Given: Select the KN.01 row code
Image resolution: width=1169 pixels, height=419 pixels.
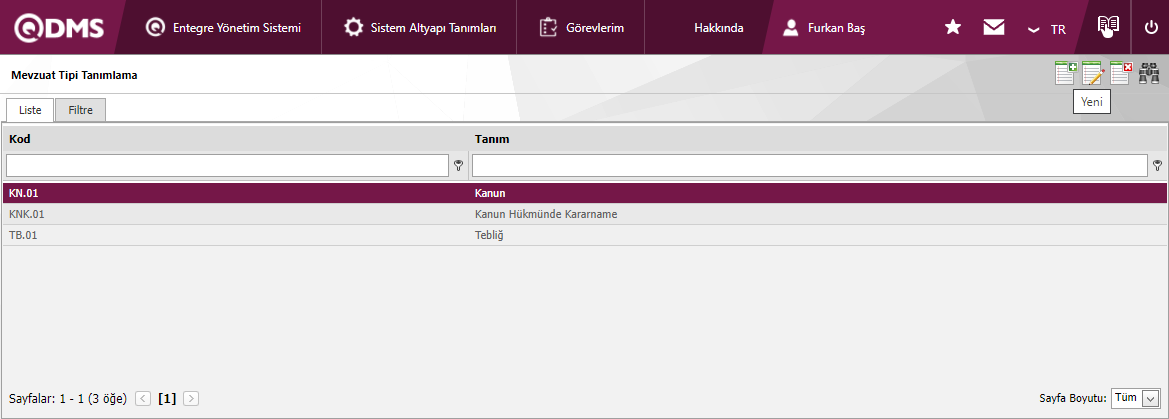Looking at the screenshot, I should (x=24, y=193).
